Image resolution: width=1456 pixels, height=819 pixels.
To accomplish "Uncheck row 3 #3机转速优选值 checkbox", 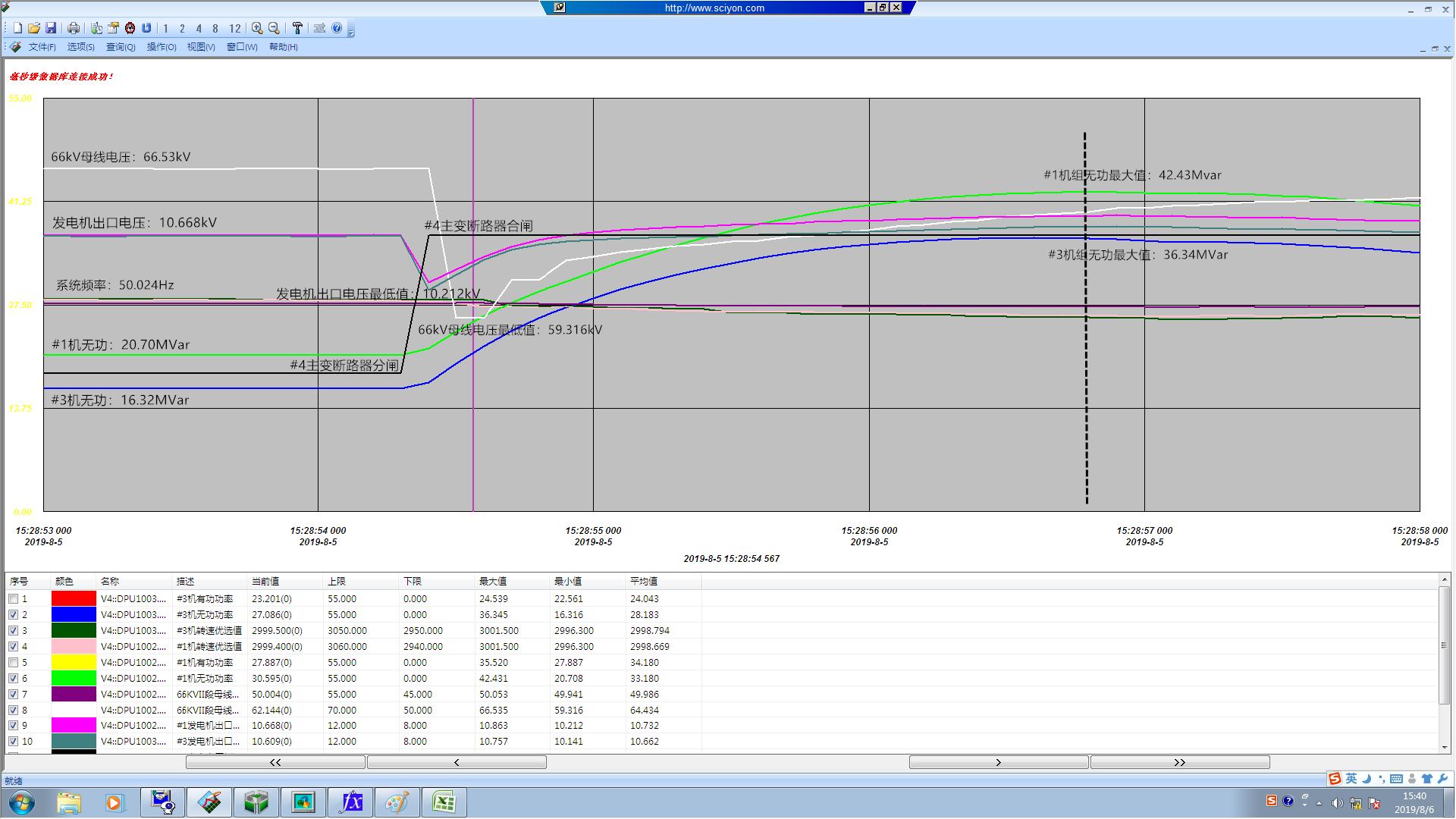I will (13, 631).
